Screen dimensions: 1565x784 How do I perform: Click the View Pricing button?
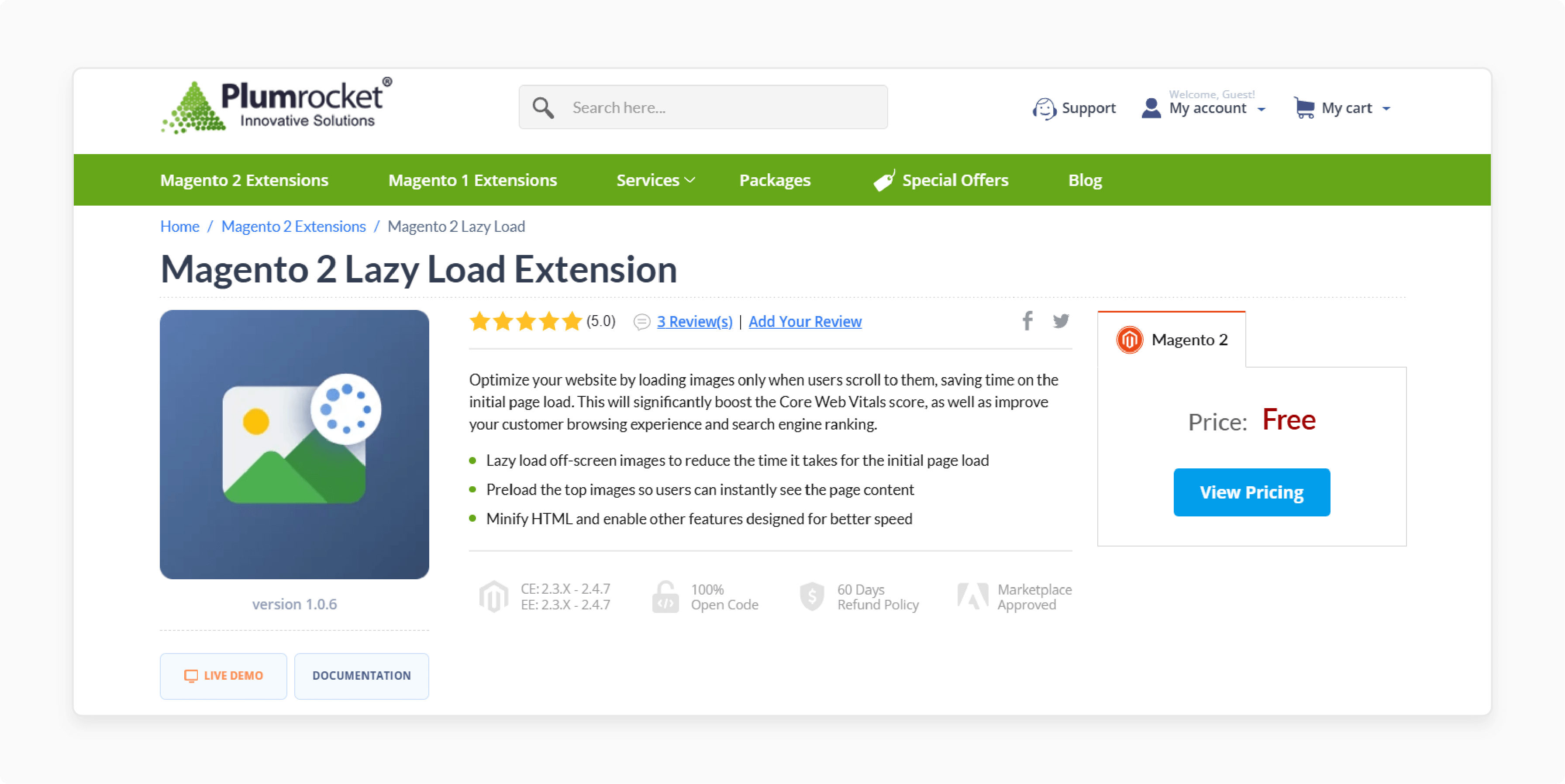(1251, 492)
